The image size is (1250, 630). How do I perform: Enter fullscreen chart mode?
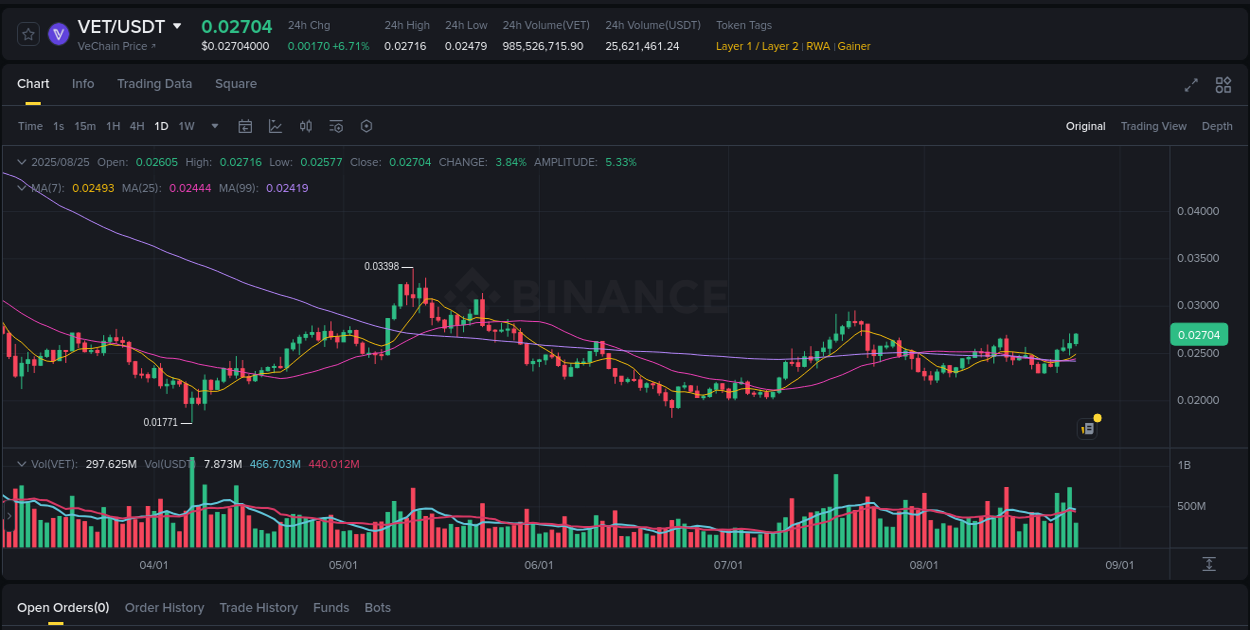[1190, 86]
